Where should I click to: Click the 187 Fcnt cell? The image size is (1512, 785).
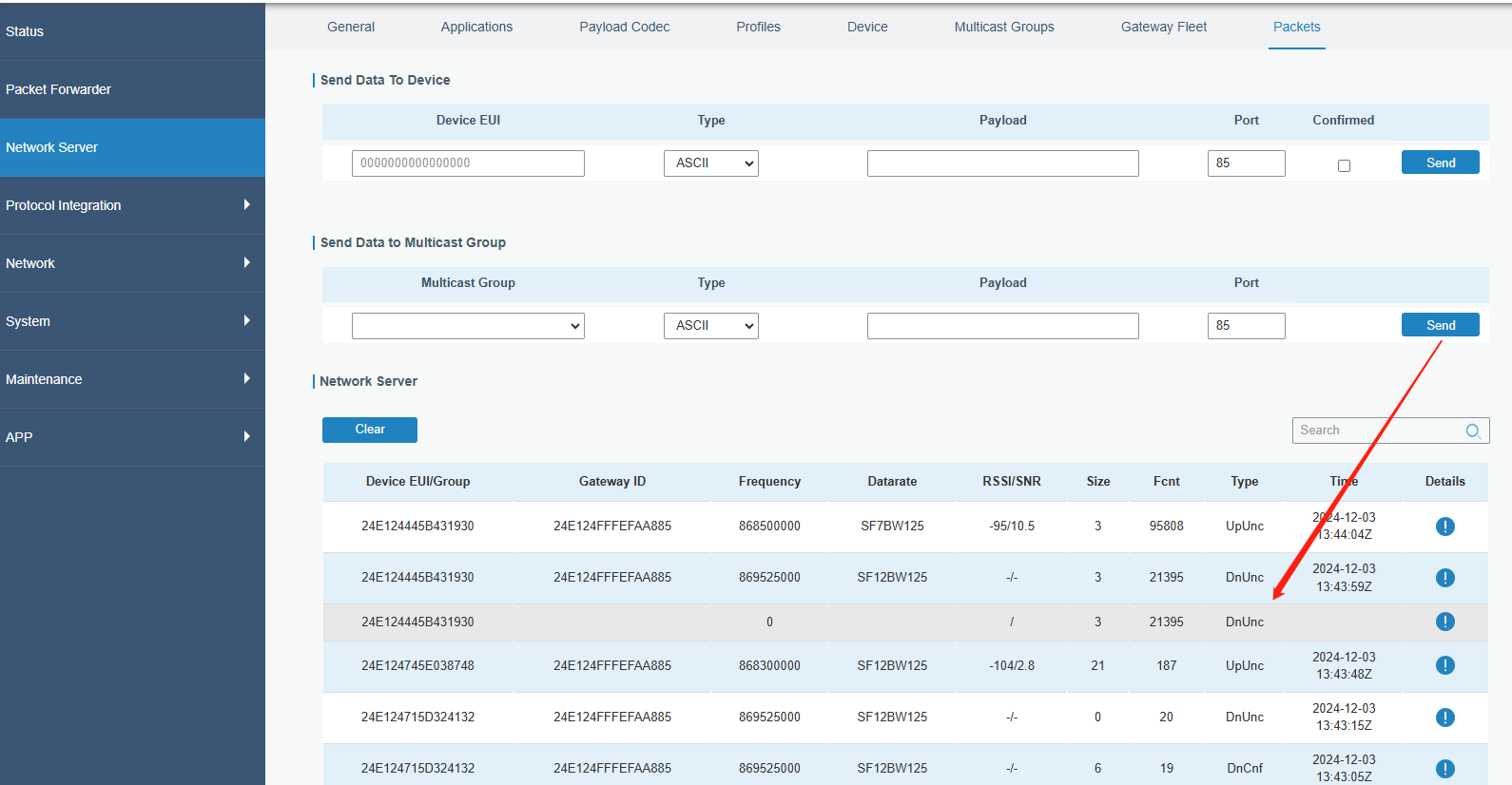(x=1167, y=665)
